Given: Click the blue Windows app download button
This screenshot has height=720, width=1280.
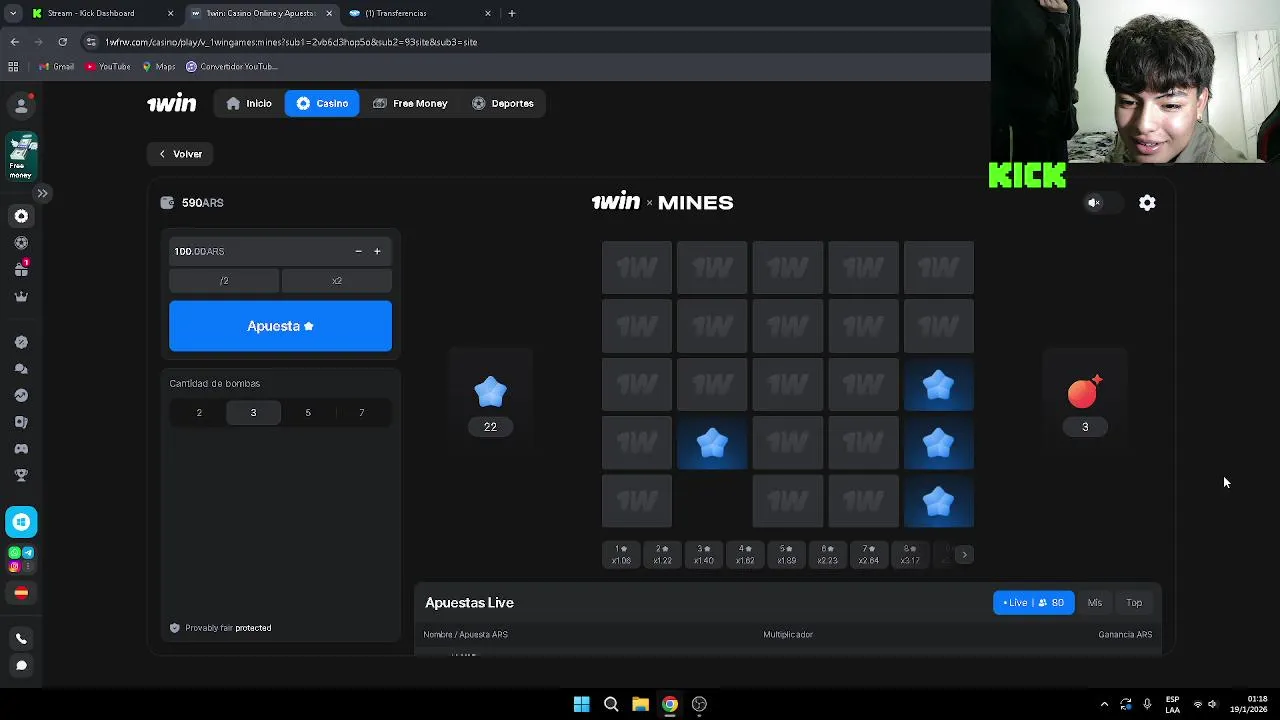Looking at the screenshot, I should (x=21, y=522).
